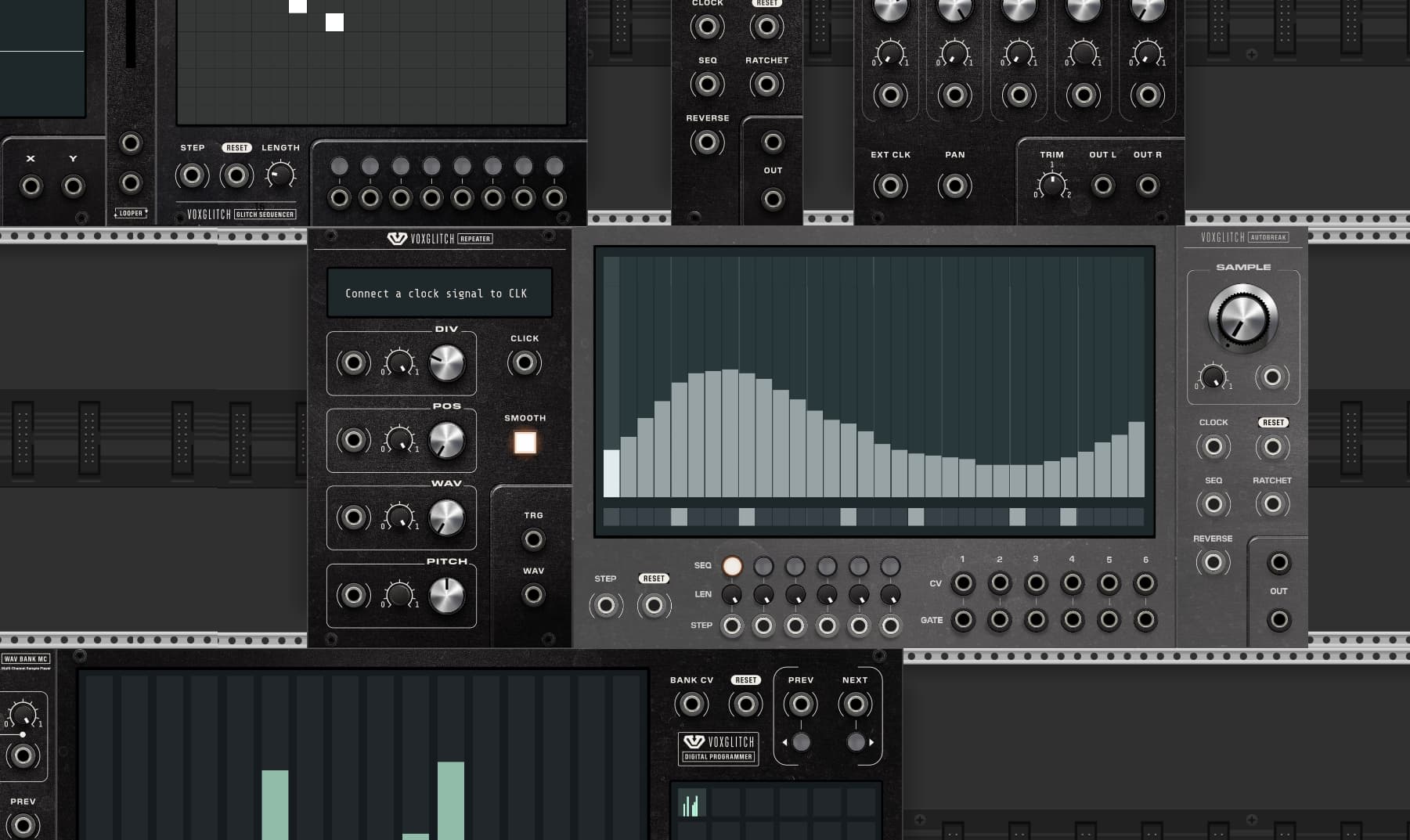Viewport: 1410px width, 840px height.
Task: Click the PREV jack on Wav Bank MC
Action: (x=23, y=825)
